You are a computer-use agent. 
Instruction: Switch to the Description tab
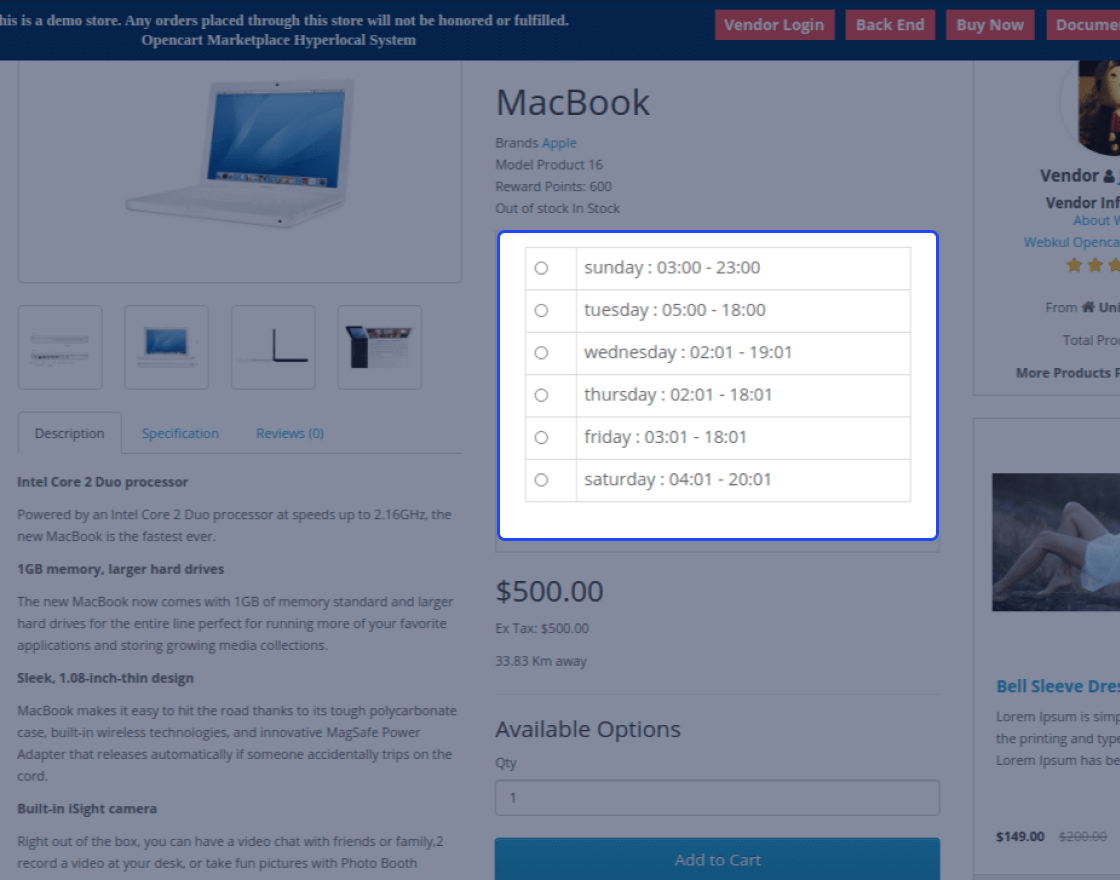pyautogui.click(x=69, y=433)
